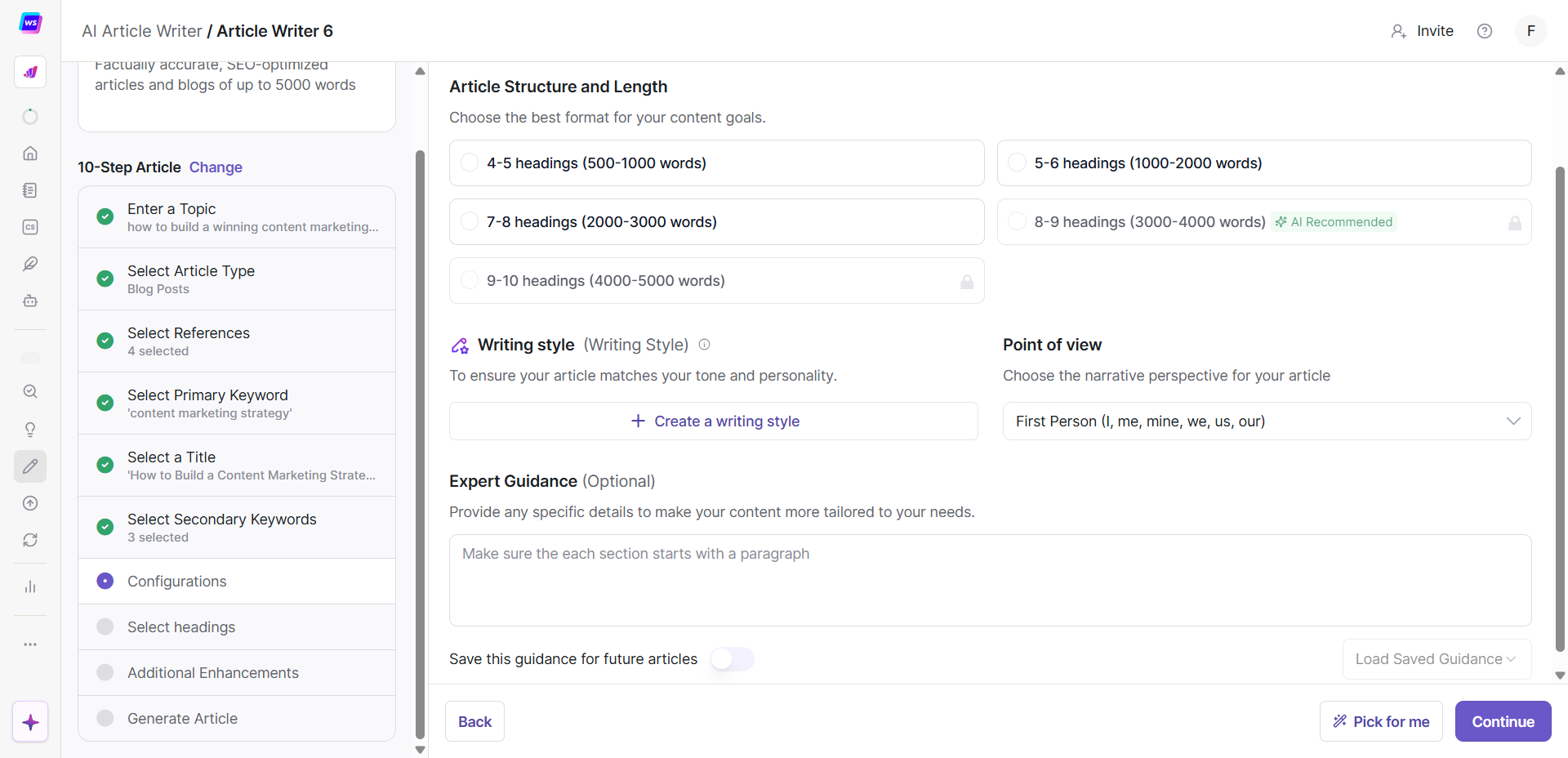Open the Configurations step
The width and height of the screenshot is (1568, 758).
click(x=237, y=582)
